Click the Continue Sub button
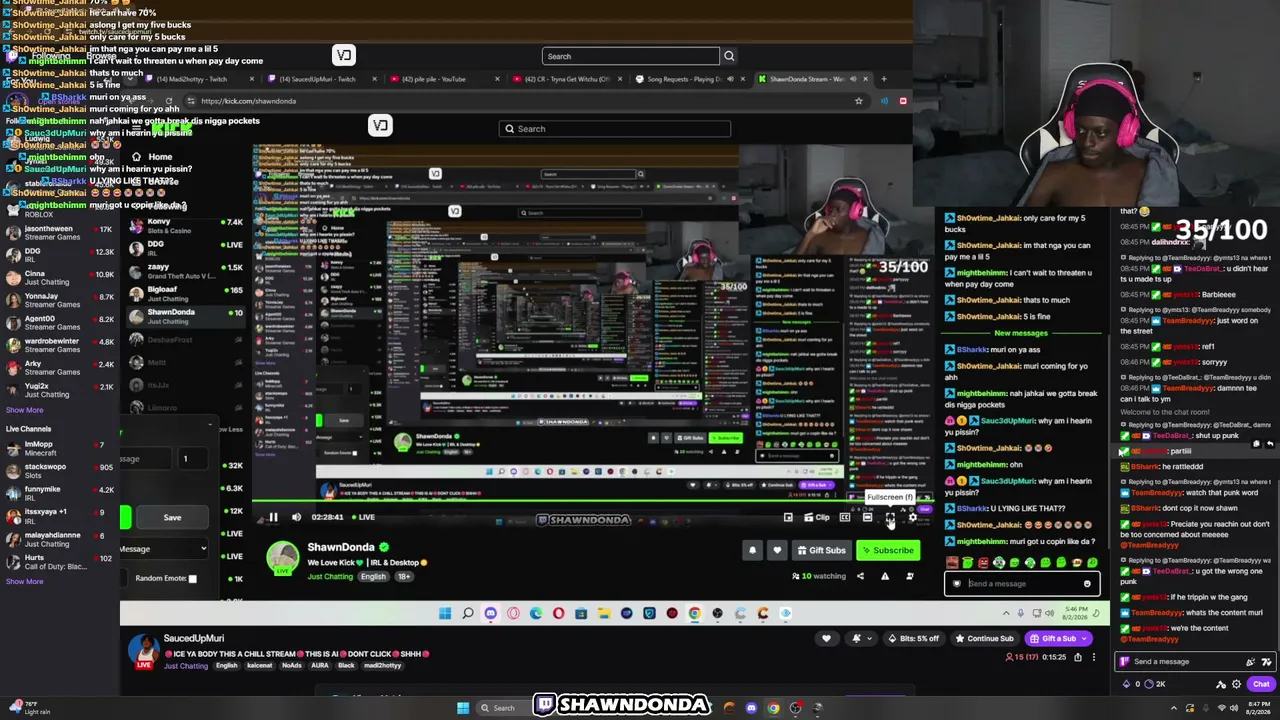1280x720 pixels. [x=984, y=639]
